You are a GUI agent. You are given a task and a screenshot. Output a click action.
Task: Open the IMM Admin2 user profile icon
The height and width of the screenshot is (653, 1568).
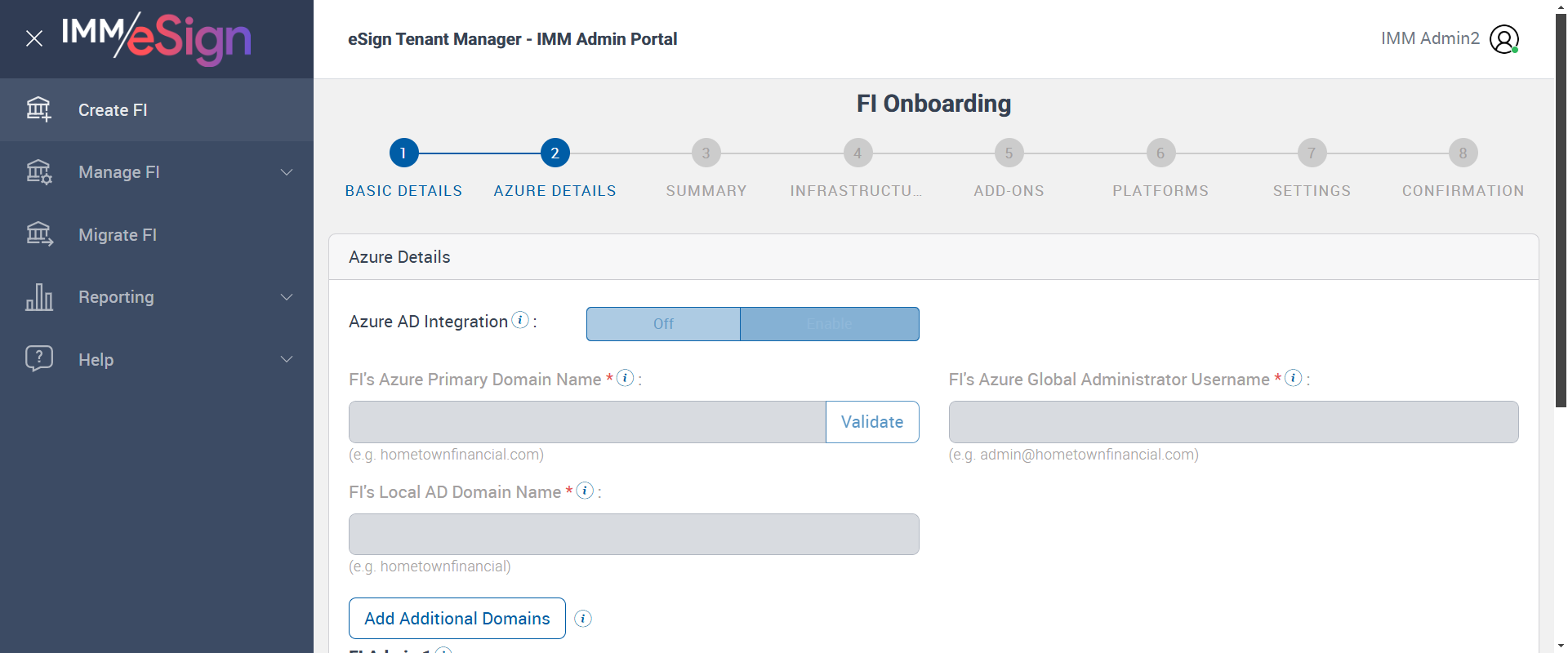tap(1503, 38)
